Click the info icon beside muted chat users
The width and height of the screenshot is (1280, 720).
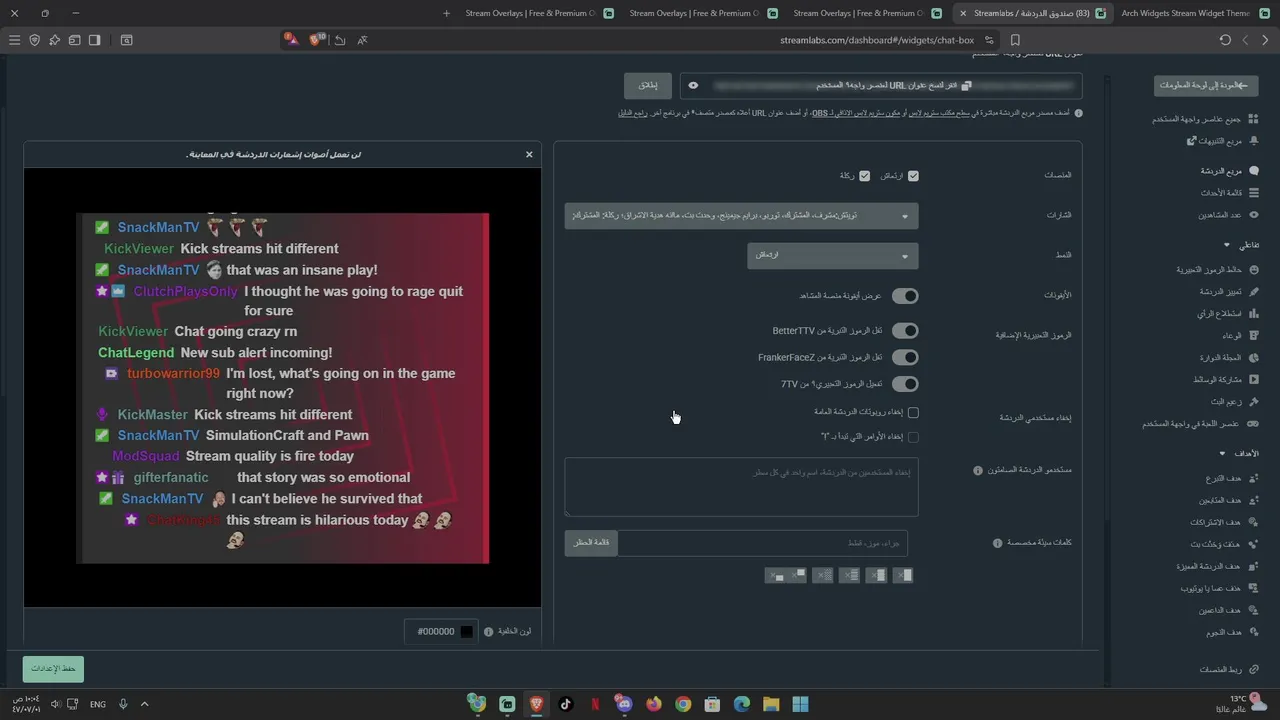pyautogui.click(x=978, y=470)
